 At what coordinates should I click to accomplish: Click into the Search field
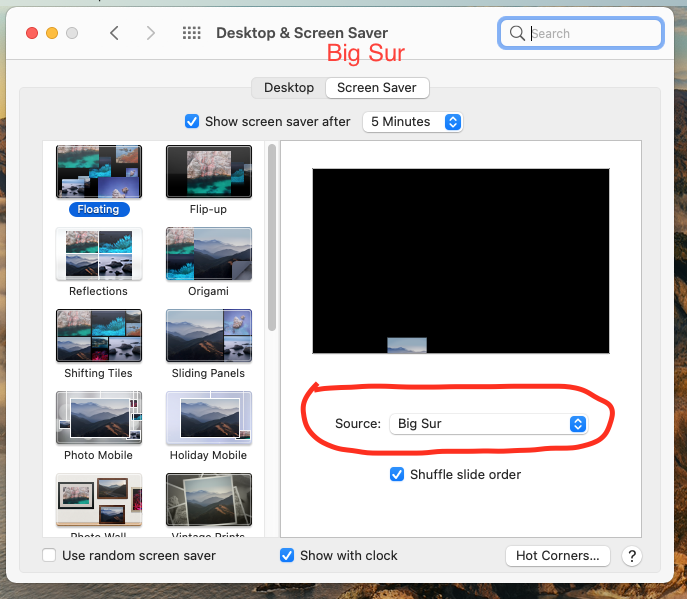click(x=581, y=33)
